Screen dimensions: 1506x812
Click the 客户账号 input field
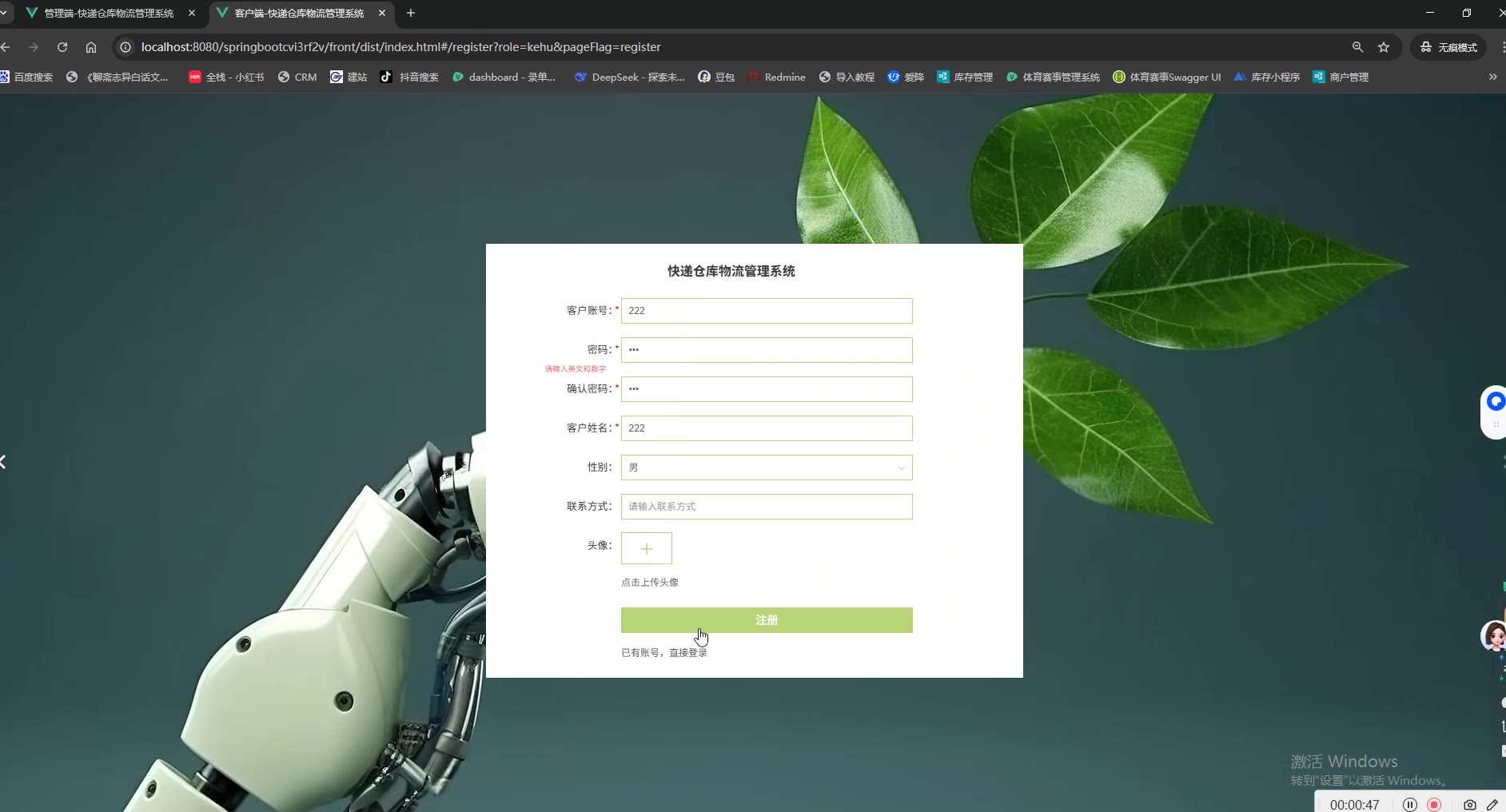(x=767, y=311)
